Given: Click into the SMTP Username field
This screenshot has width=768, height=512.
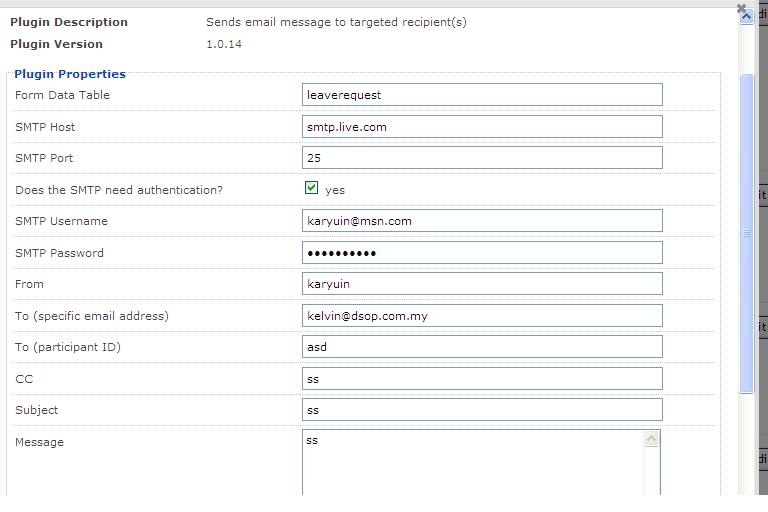Looking at the screenshot, I should [482, 221].
